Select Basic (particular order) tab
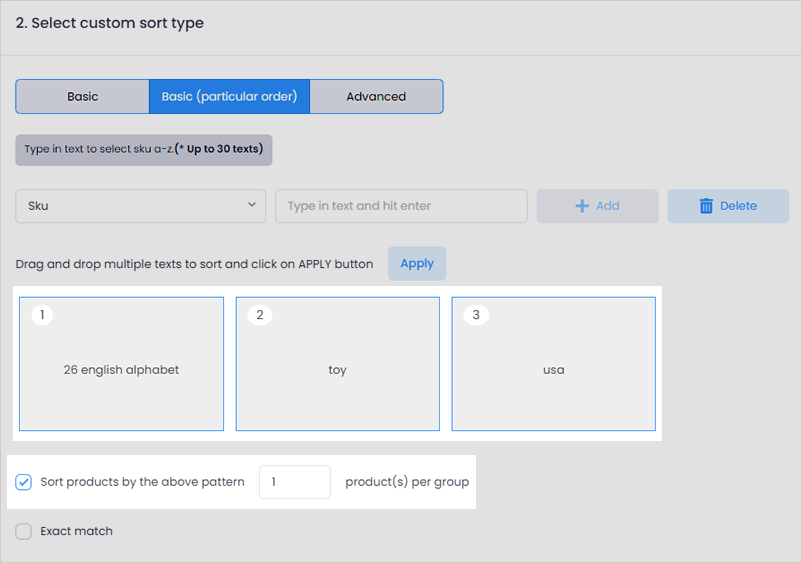The height and width of the screenshot is (563, 802). [x=229, y=97]
